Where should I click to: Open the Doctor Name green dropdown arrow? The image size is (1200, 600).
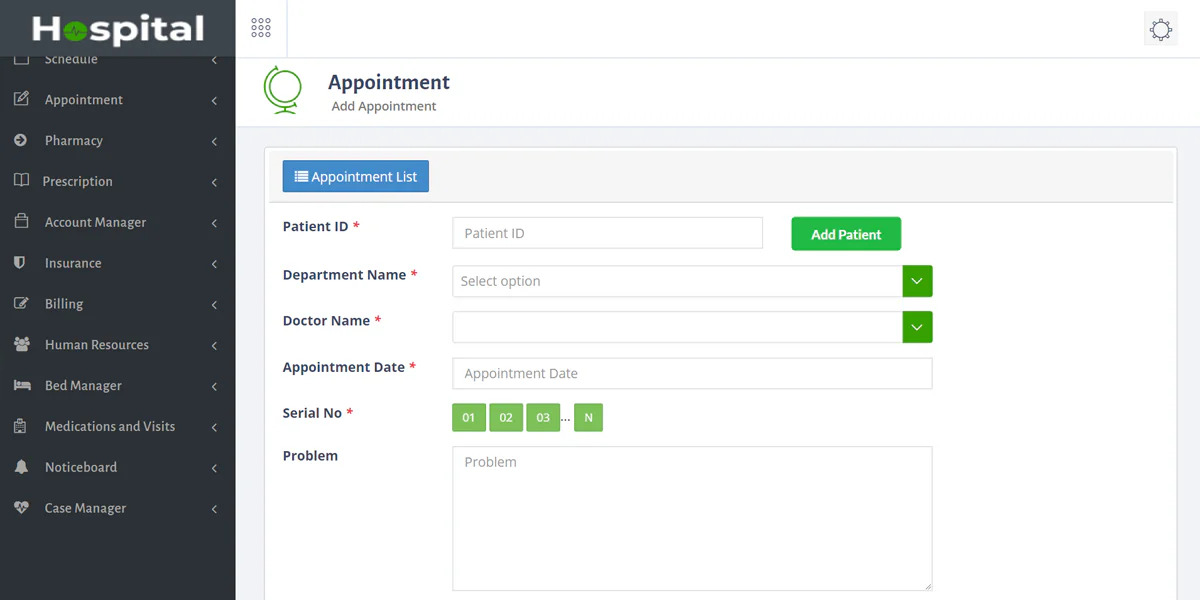(917, 327)
